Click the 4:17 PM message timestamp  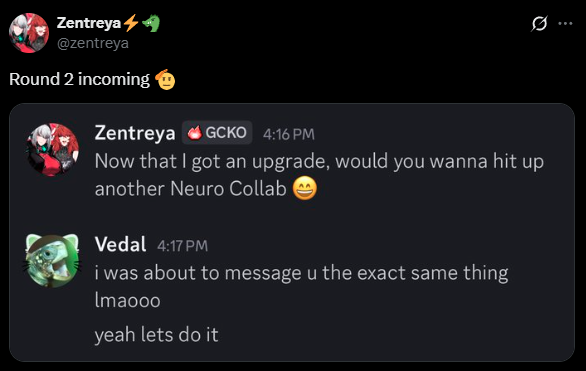182,246
